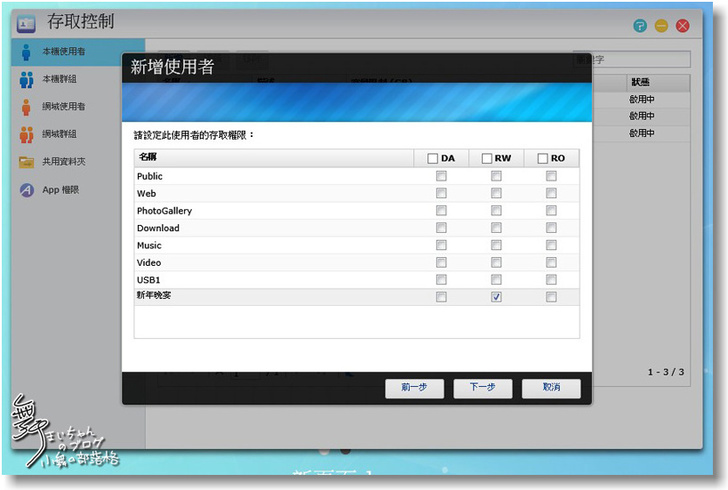The height and width of the screenshot is (490, 728).
Task: Check DA for the USB1 folder
Action: [441, 280]
